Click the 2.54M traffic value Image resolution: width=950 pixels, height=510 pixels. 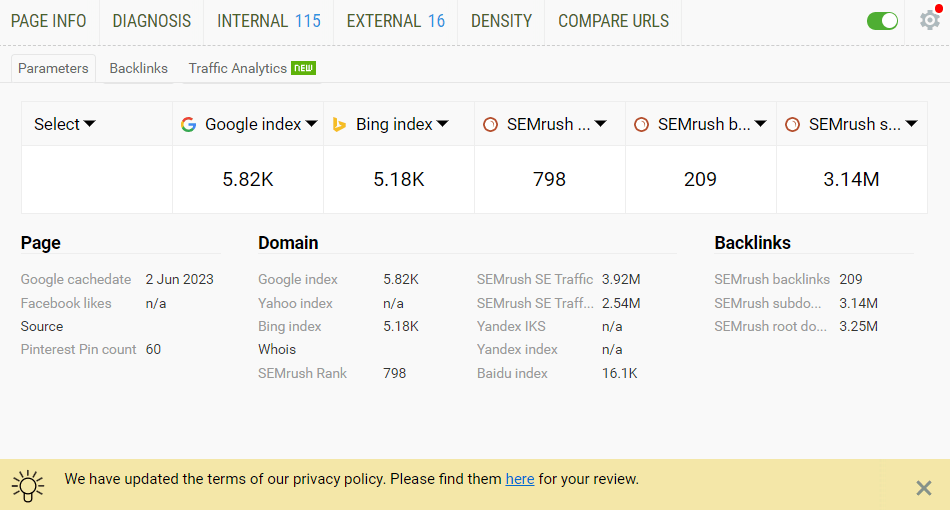click(x=621, y=303)
